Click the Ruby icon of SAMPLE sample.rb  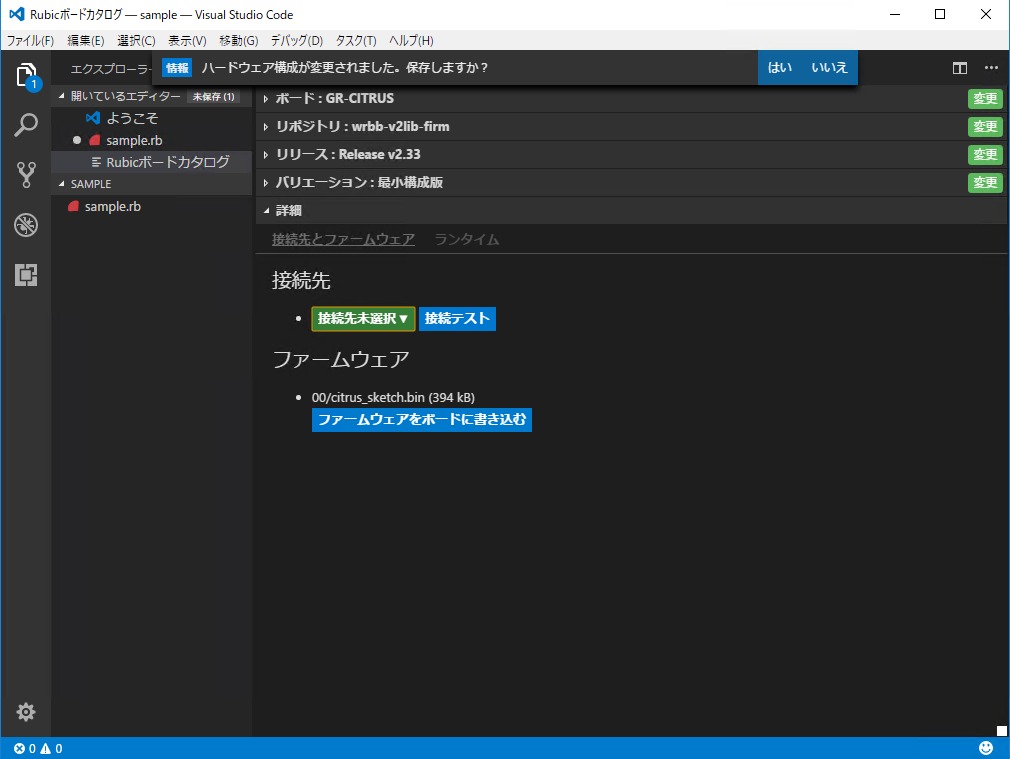[73, 206]
